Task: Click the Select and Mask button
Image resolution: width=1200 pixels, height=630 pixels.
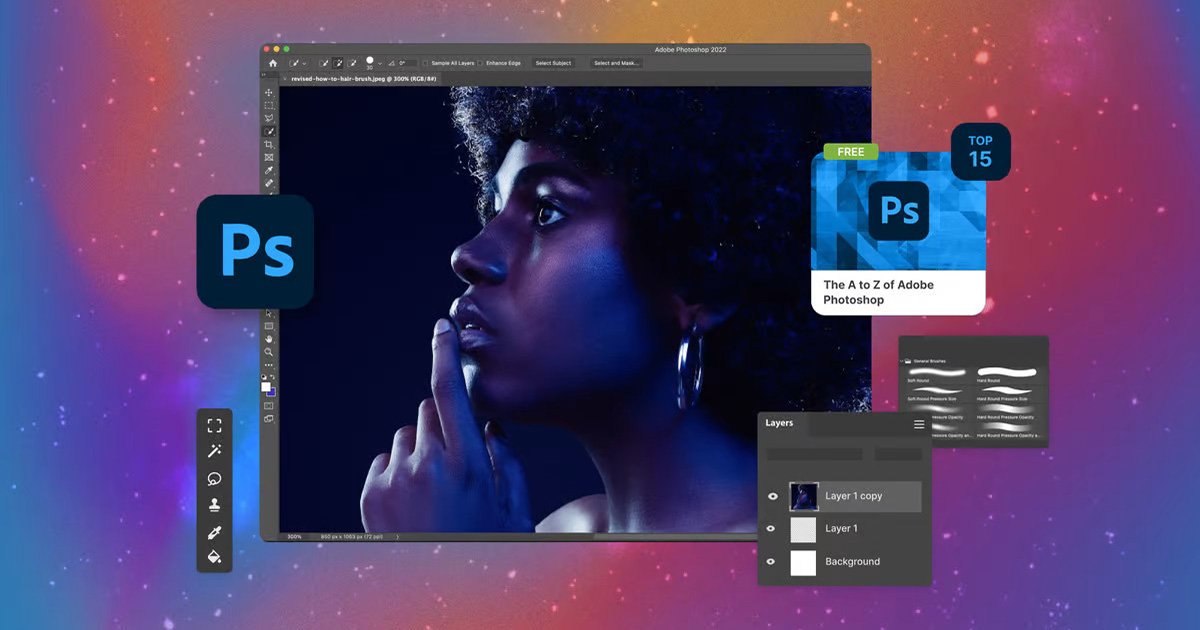Action: (616, 63)
